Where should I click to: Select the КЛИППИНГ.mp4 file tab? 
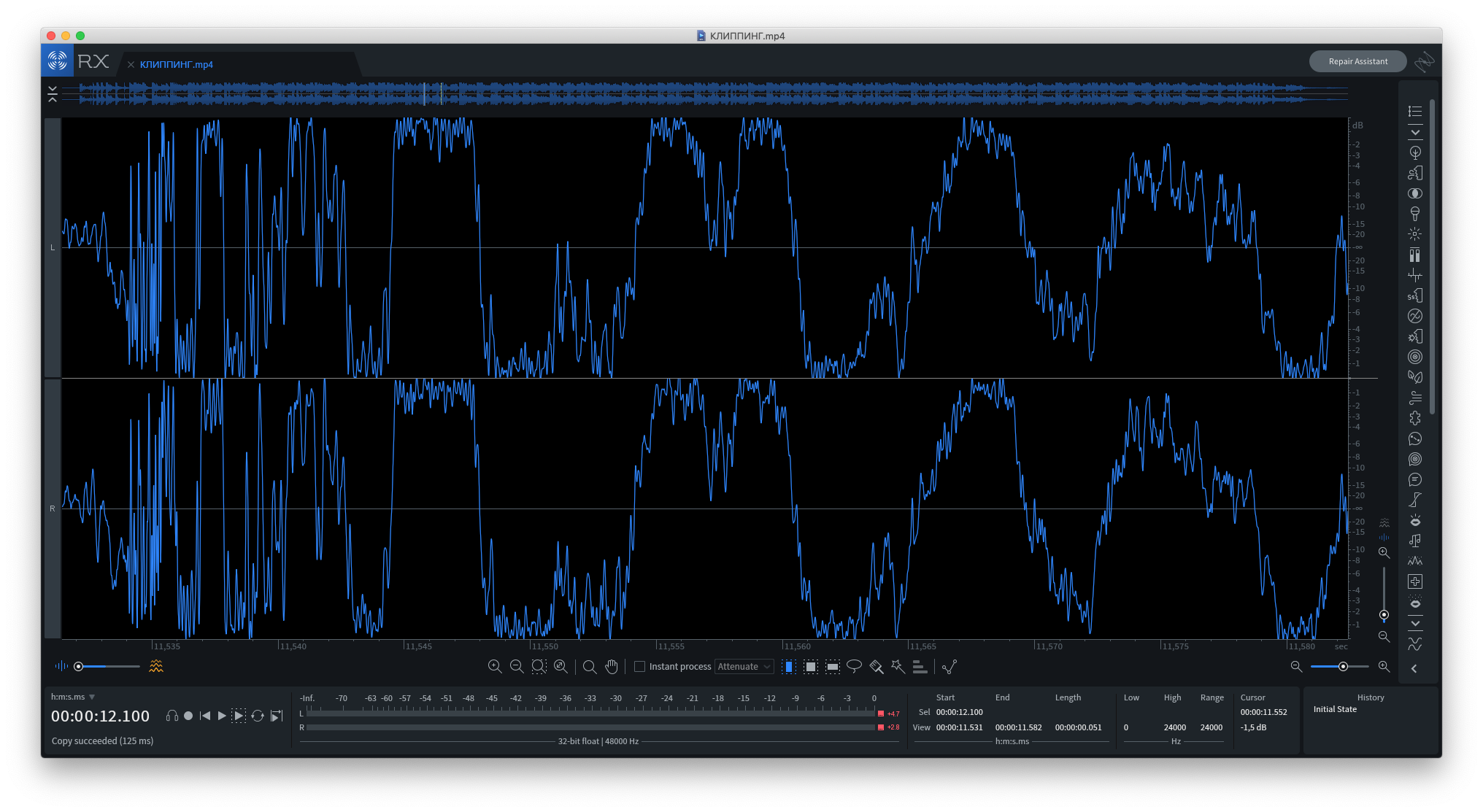pyautogui.click(x=176, y=64)
